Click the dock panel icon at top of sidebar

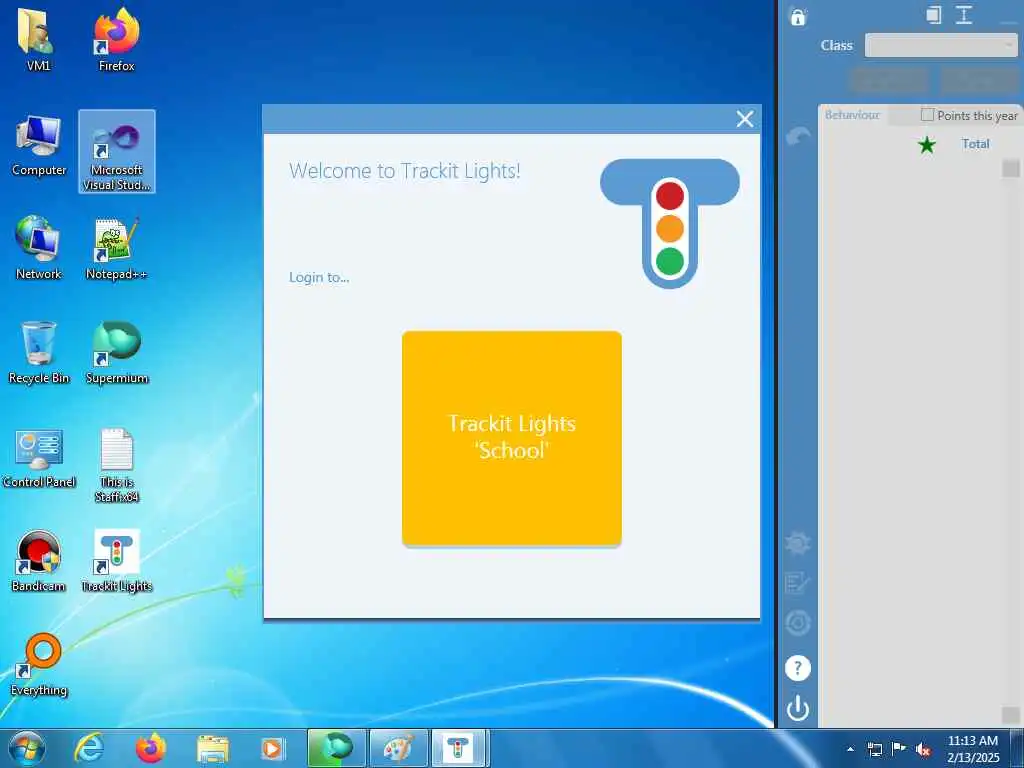pyautogui.click(x=934, y=15)
